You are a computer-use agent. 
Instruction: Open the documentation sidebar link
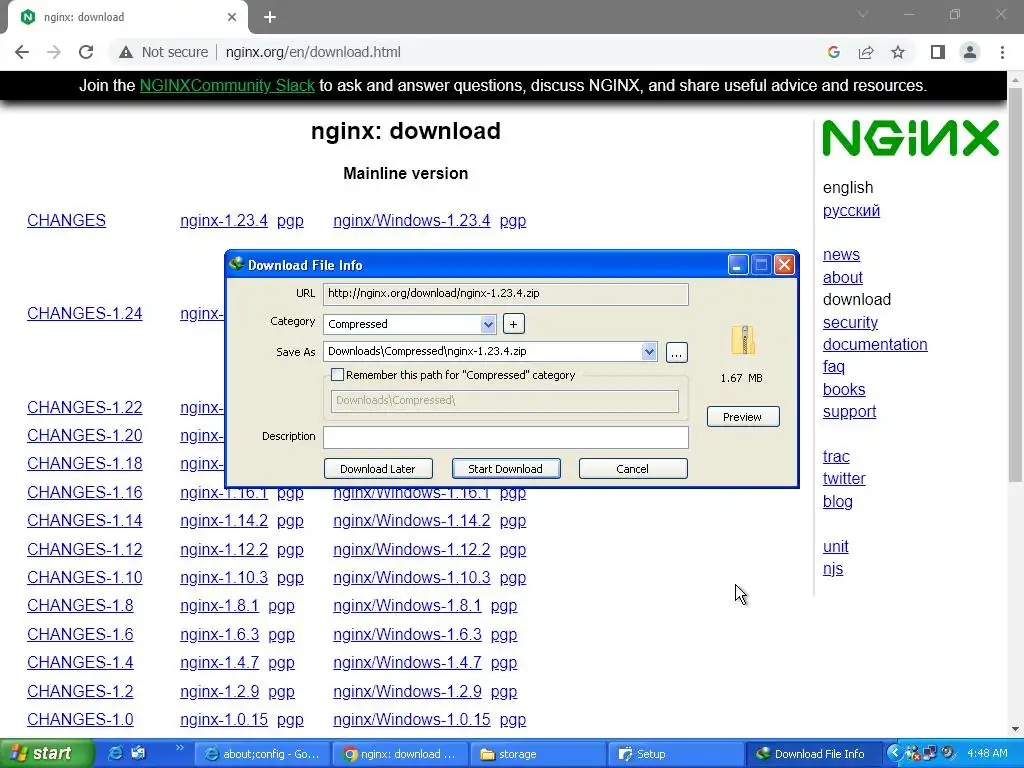875,344
